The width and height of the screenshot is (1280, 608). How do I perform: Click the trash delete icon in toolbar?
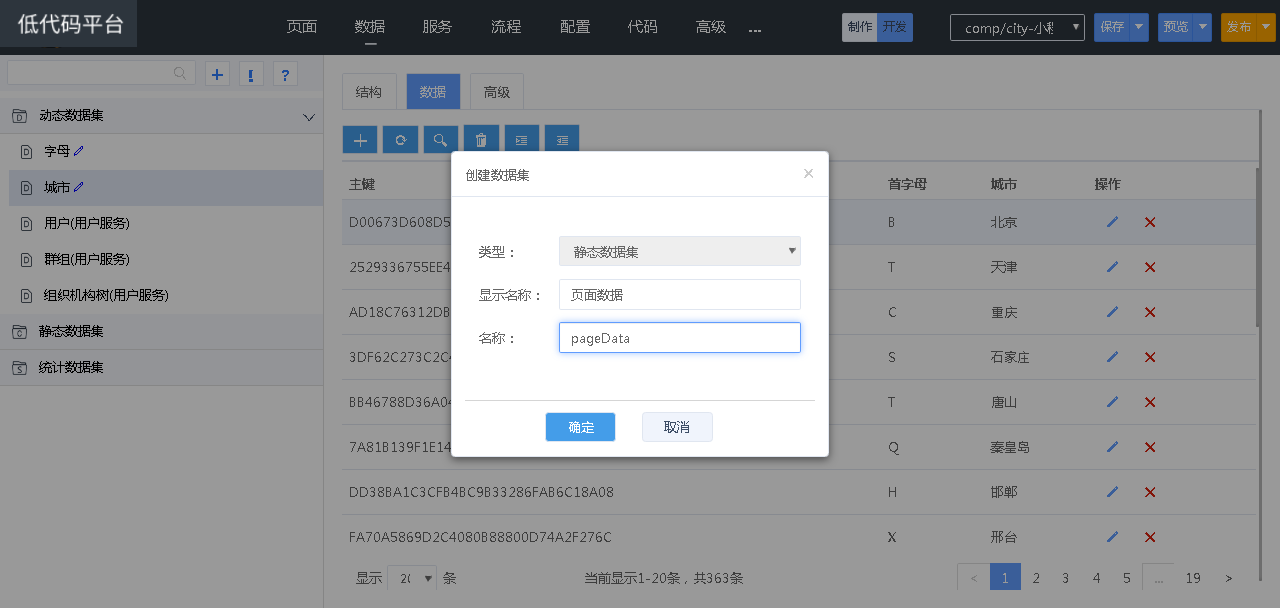481,140
